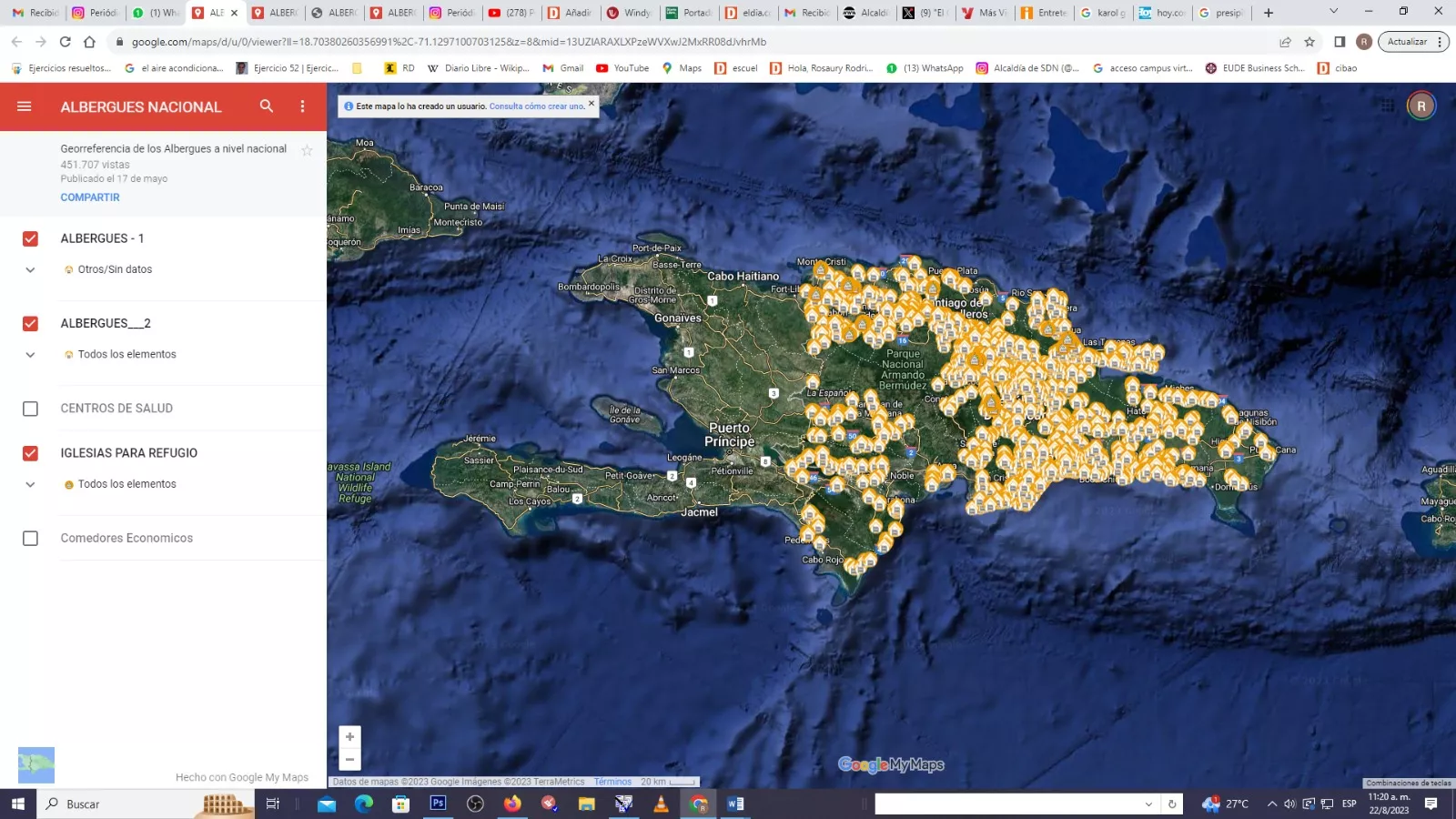The height and width of the screenshot is (819, 1456).
Task: Open VLC media player from taskbar
Action: [x=661, y=804]
